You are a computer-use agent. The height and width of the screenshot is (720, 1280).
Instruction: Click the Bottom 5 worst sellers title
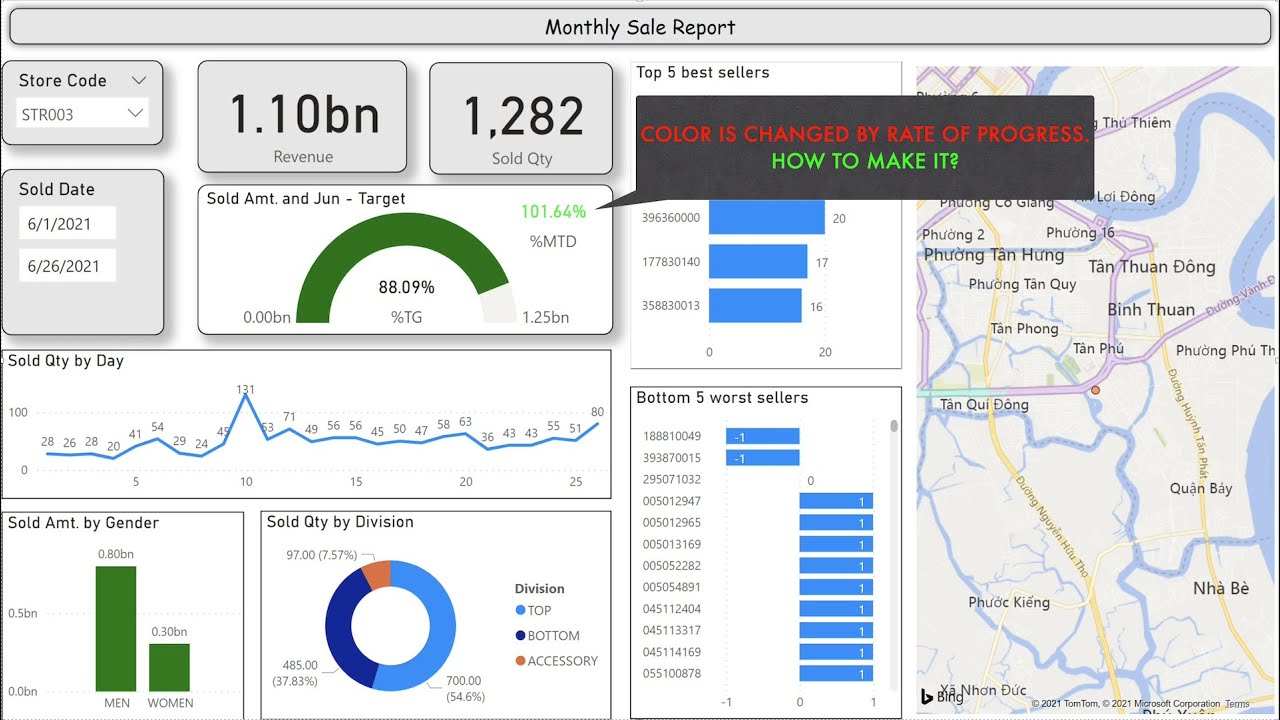[x=722, y=398]
